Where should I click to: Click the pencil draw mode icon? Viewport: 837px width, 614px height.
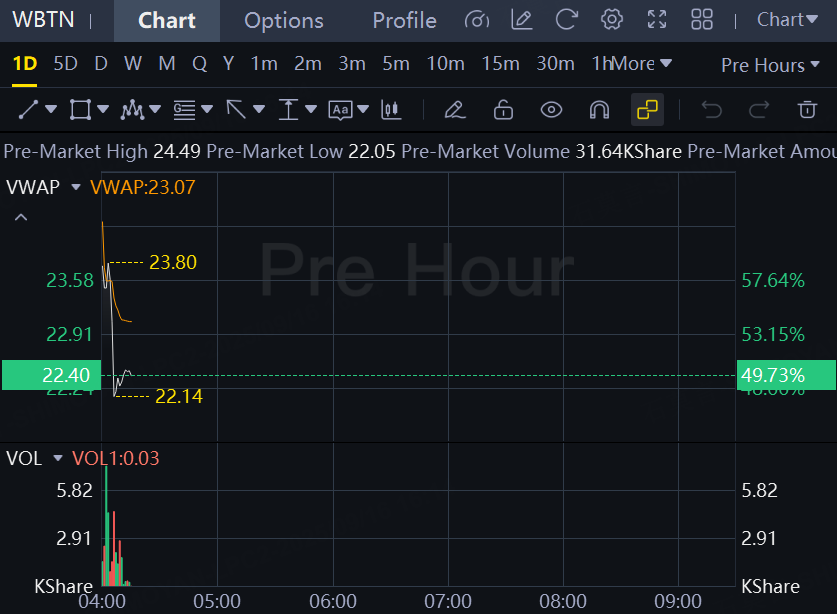455,110
